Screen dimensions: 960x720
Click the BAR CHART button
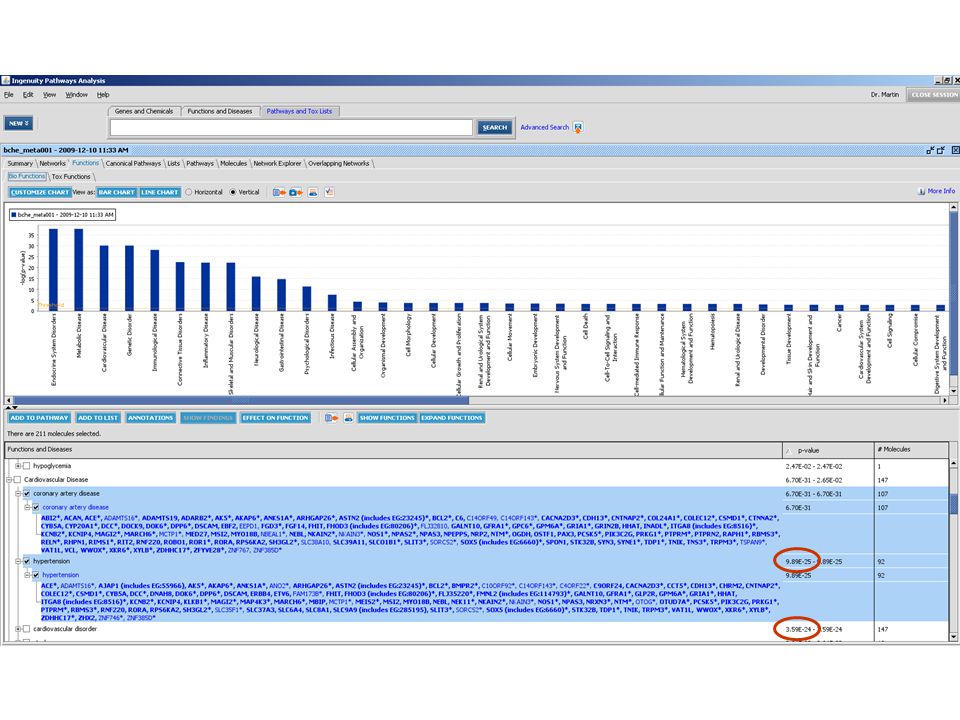tap(116, 192)
